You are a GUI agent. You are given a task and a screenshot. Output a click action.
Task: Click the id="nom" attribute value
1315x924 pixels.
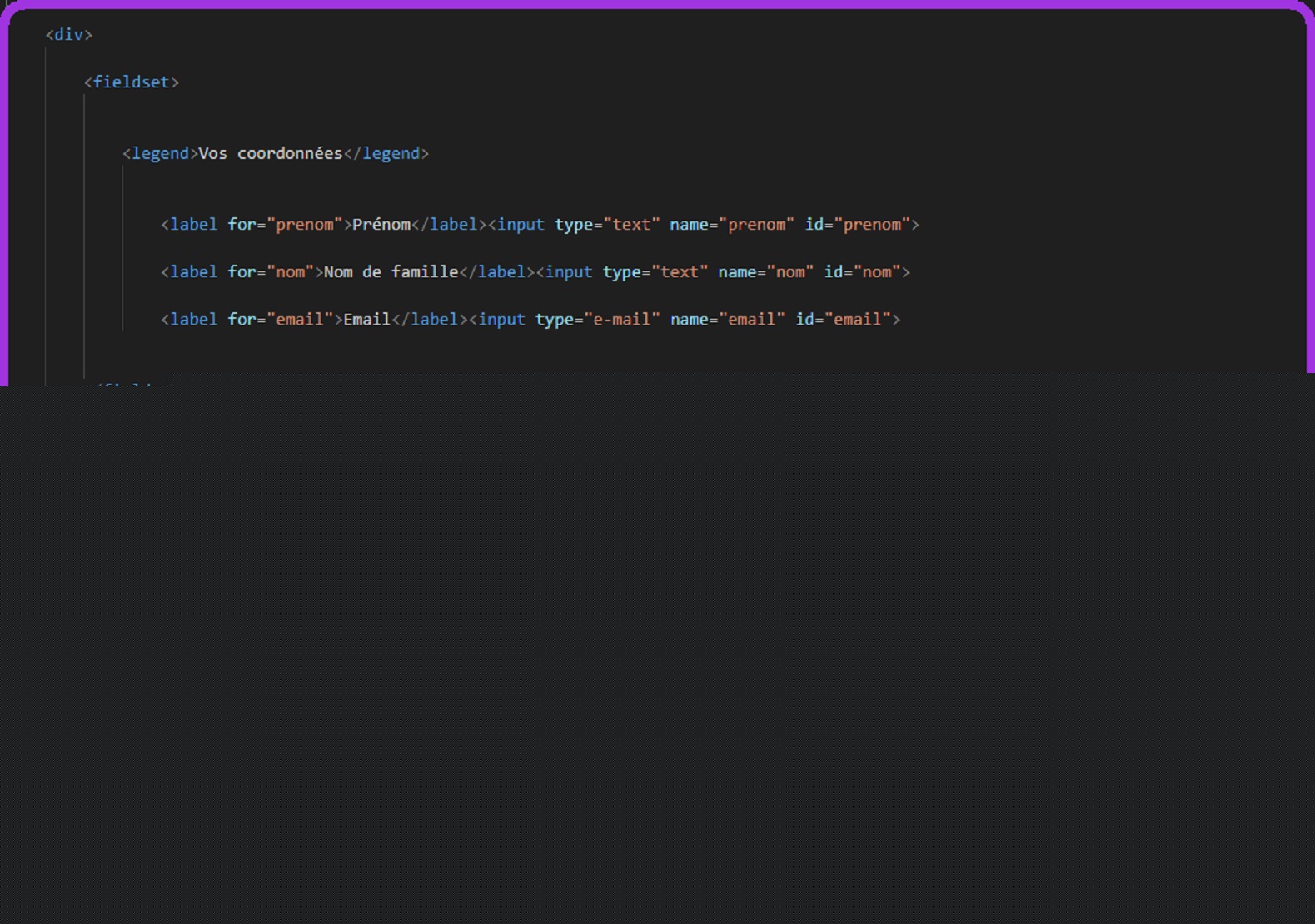(x=877, y=272)
